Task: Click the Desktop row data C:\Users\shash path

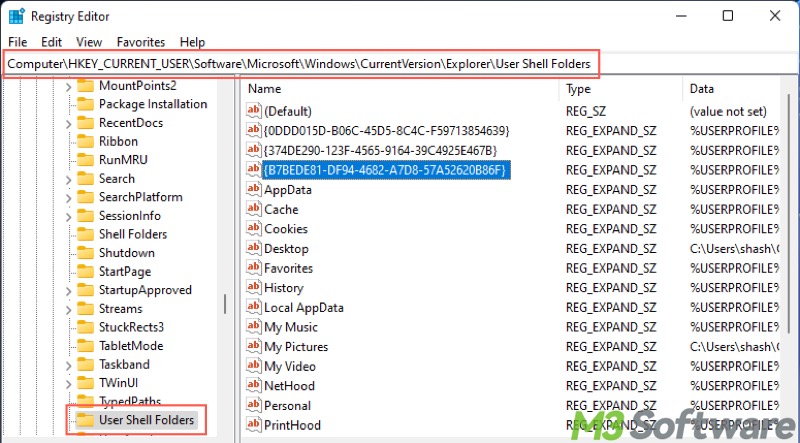Action: click(x=734, y=249)
